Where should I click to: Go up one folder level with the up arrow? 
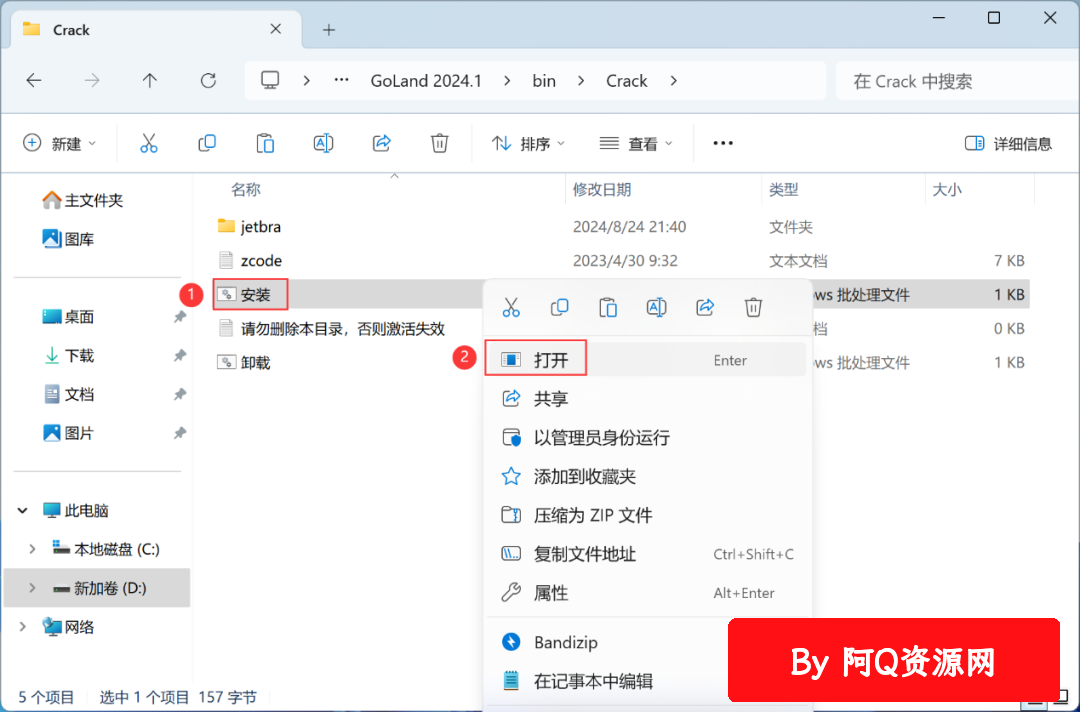[x=149, y=81]
